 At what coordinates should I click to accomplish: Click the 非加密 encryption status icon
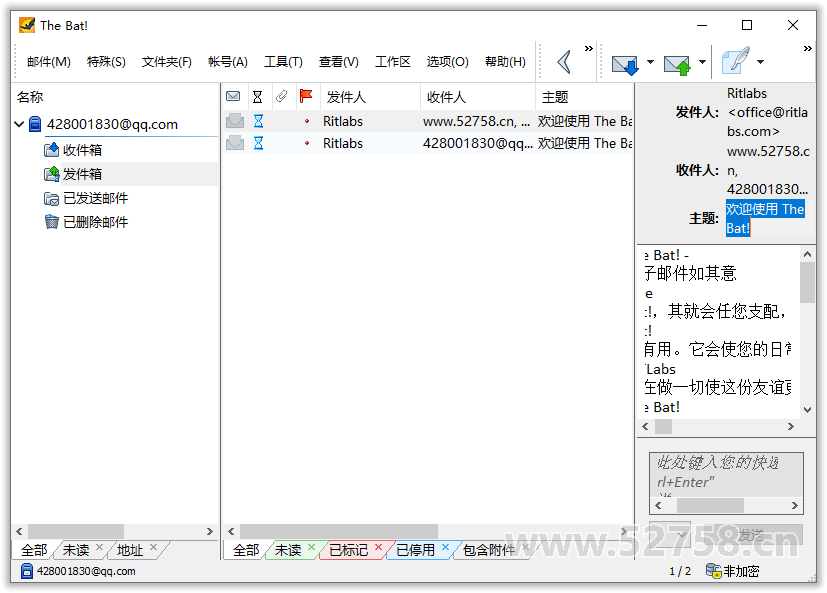(714, 571)
